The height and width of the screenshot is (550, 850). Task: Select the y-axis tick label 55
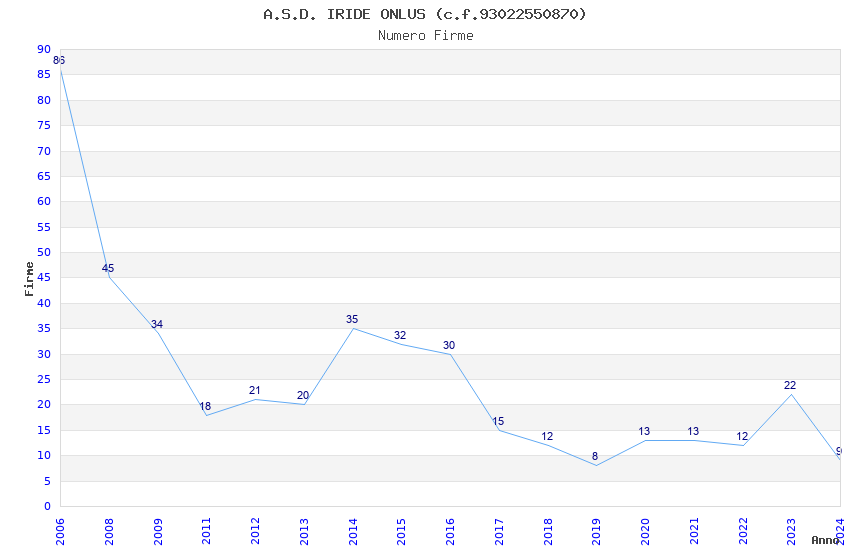click(x=44, y=227)
